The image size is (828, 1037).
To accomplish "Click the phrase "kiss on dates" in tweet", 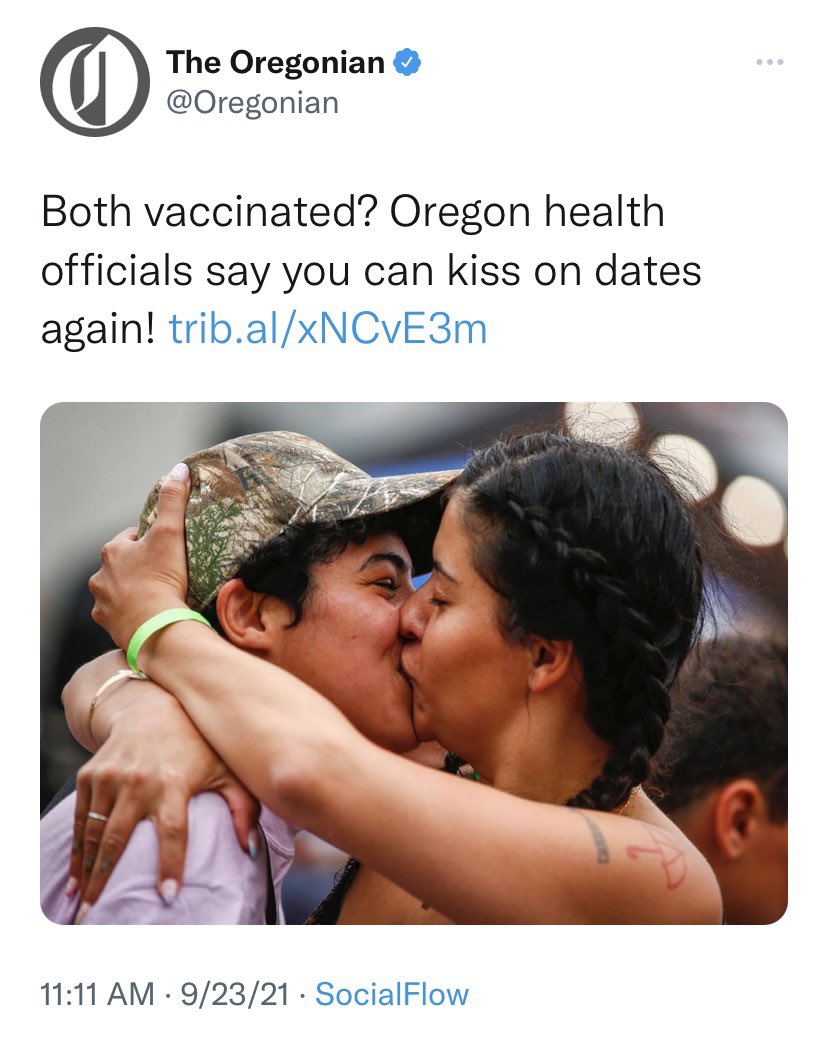I will coord(574,270).
